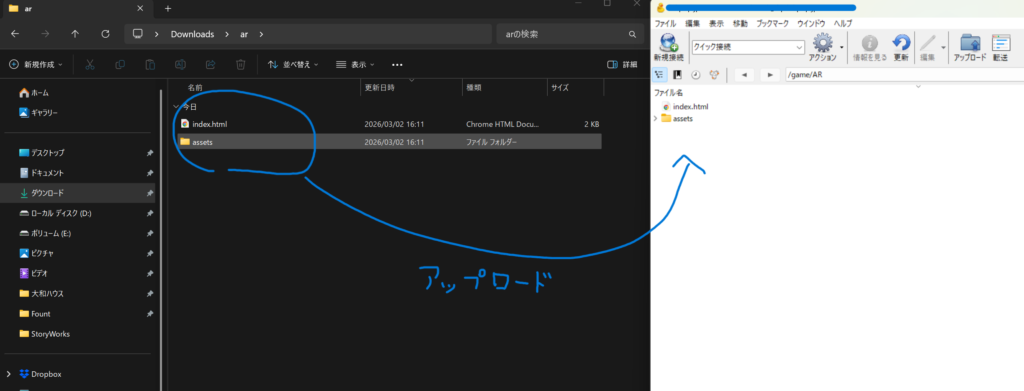Open Cyberduck's 表示 menu in the menu bar
1024x391 pixels.
coord(716,23)
